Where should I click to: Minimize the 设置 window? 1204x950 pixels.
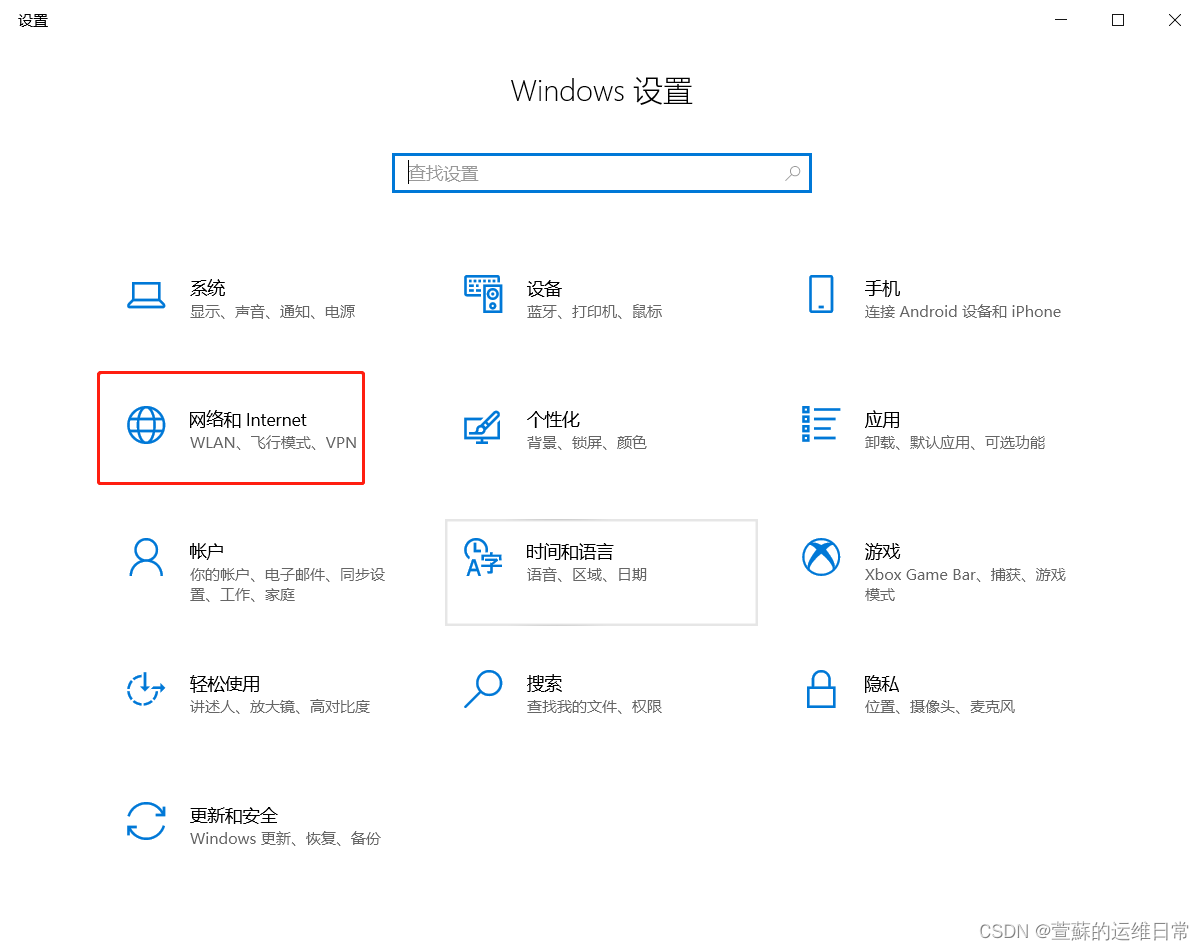click(1061, 20)
